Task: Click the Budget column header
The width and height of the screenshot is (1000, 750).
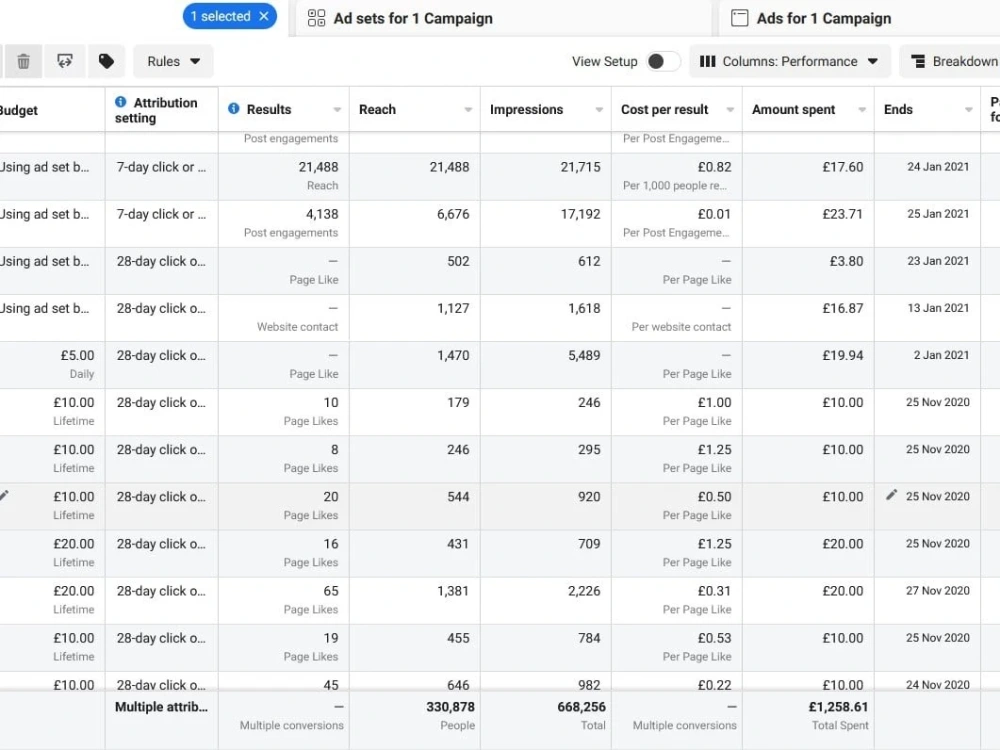Action: [x=18, y=110]
